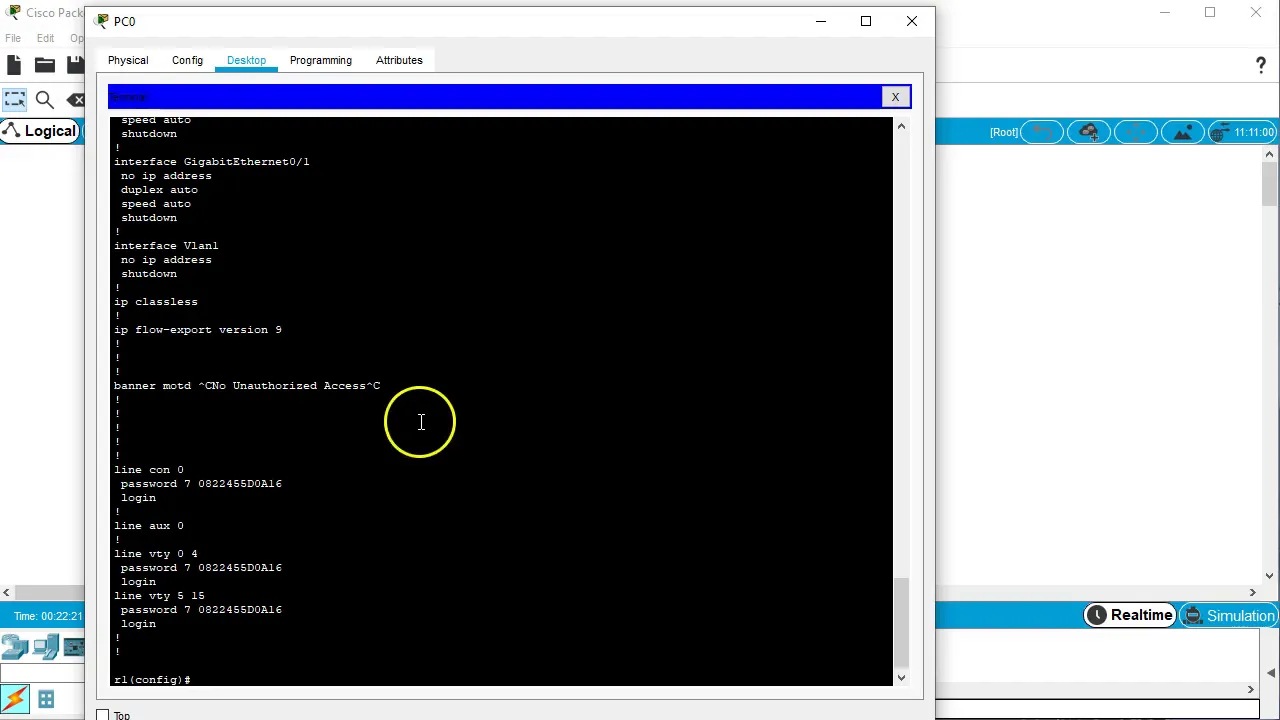Click 'line vty 0 4' text in terminal
The image size is (1280, 720).
click(156, 554)
